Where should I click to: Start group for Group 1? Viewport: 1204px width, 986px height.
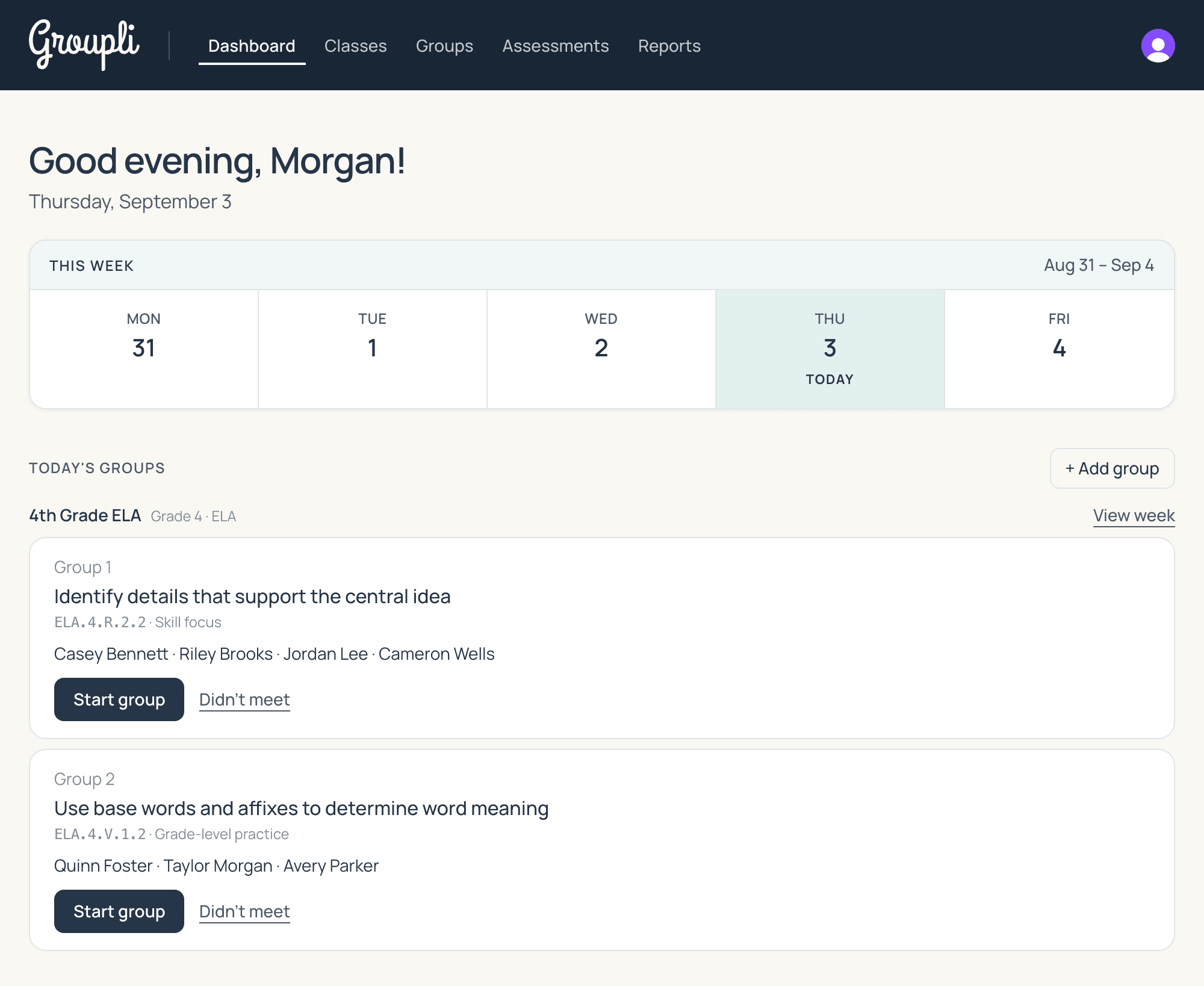click(x=119, y=699)
